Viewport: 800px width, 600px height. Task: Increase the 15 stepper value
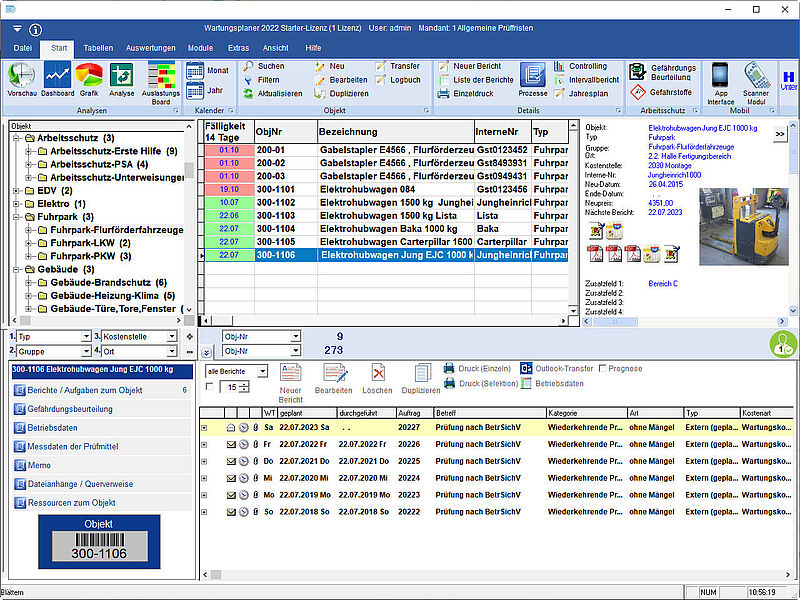[244, 385]
